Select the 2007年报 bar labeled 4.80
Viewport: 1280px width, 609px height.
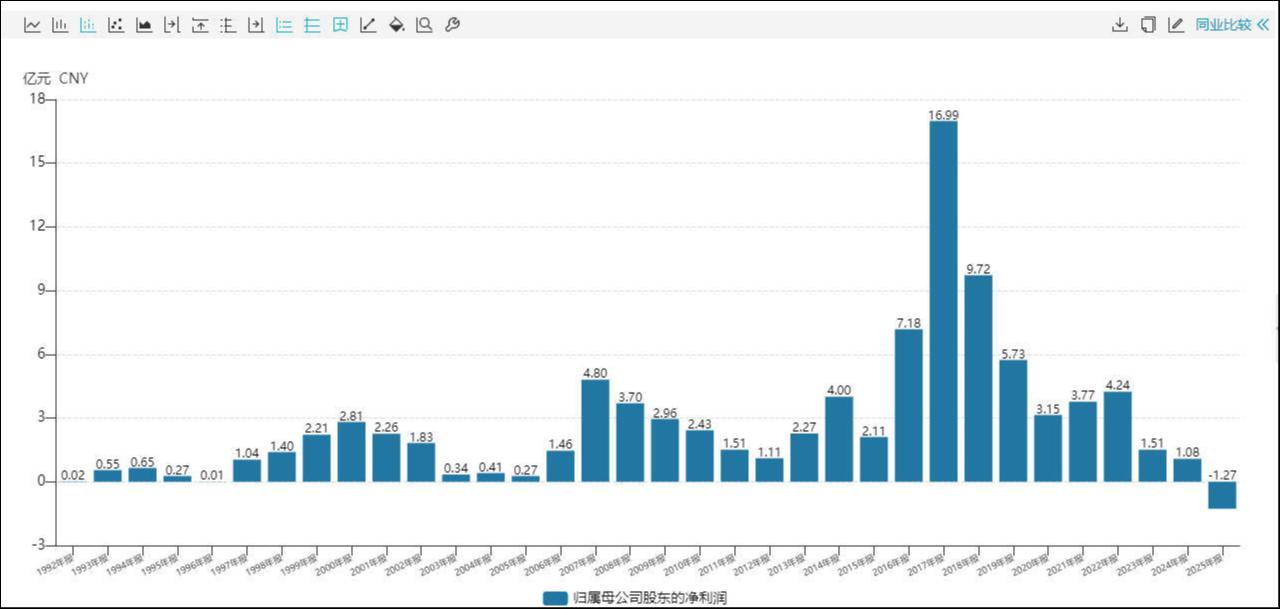[x=595, y=430]
